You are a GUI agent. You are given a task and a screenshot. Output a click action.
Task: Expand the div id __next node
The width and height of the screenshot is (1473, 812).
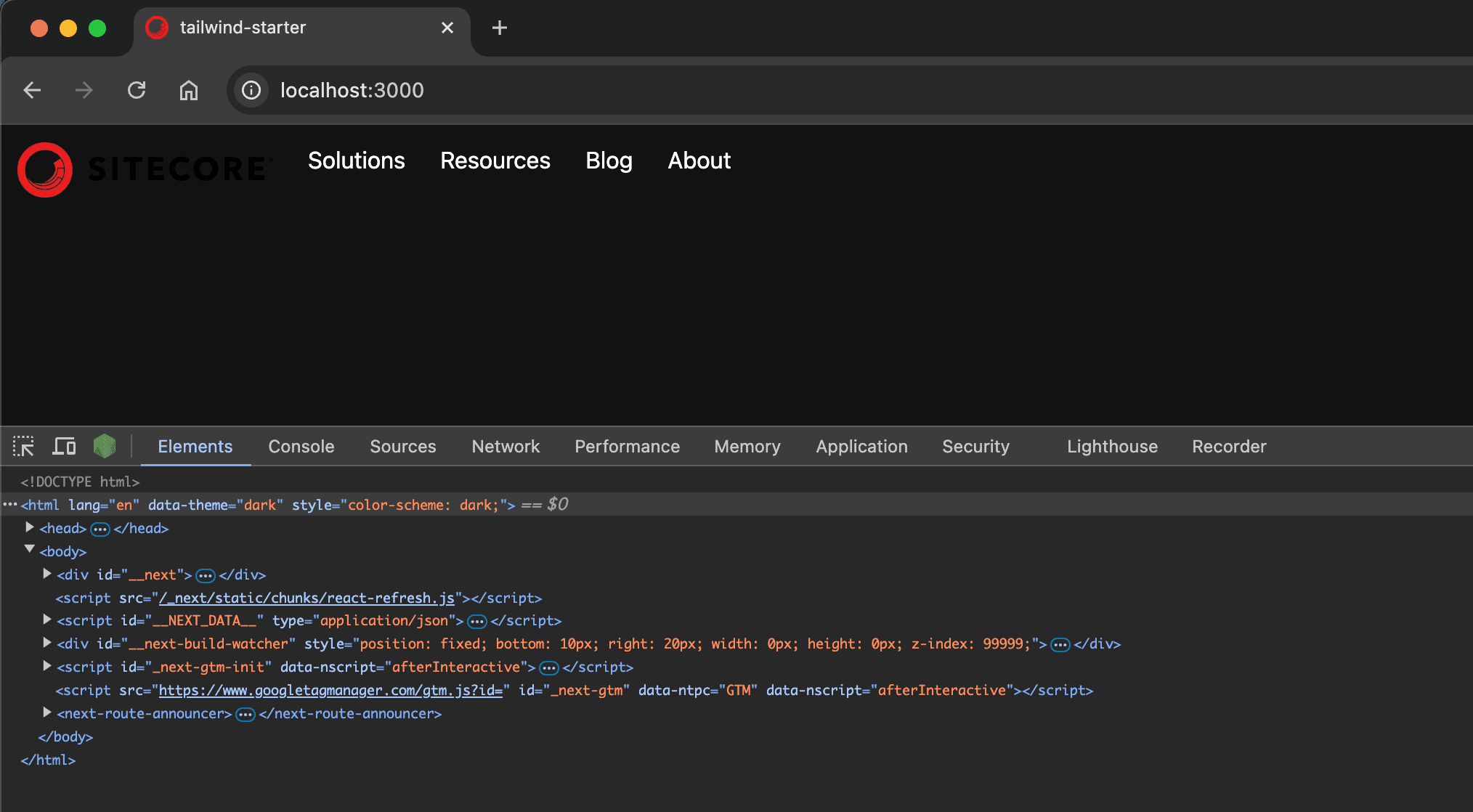(47, 574)
